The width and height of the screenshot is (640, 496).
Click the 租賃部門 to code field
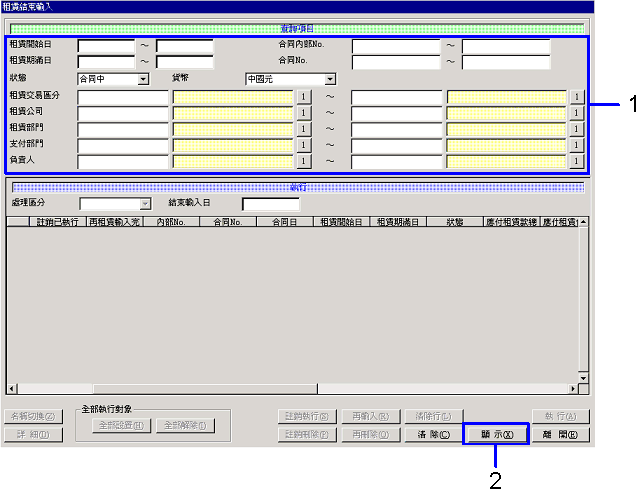pyautogui.click(x=396, y=129)
